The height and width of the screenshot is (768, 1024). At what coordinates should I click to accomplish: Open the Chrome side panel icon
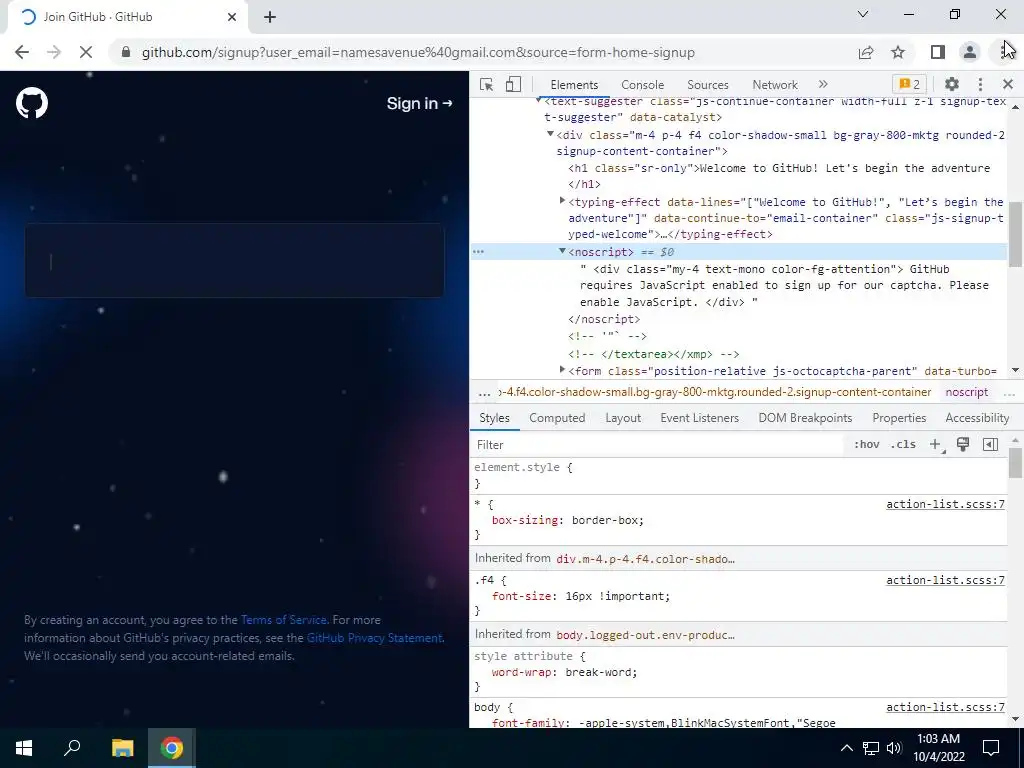(x=938, y=52)
